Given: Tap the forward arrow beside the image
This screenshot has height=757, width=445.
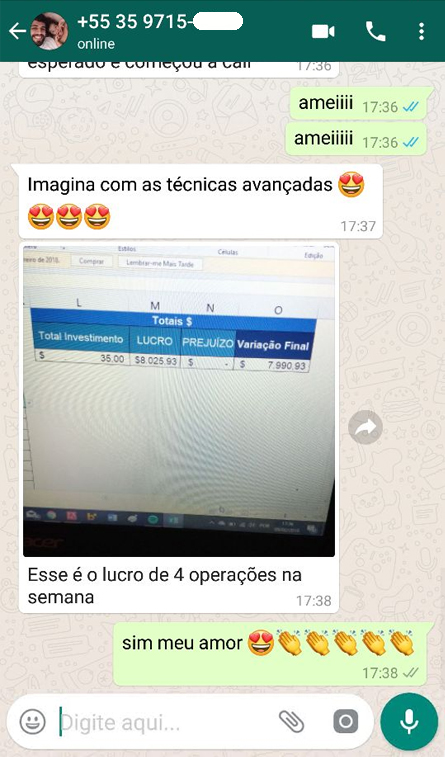Looking at the screenshot, I should [365, 427].
